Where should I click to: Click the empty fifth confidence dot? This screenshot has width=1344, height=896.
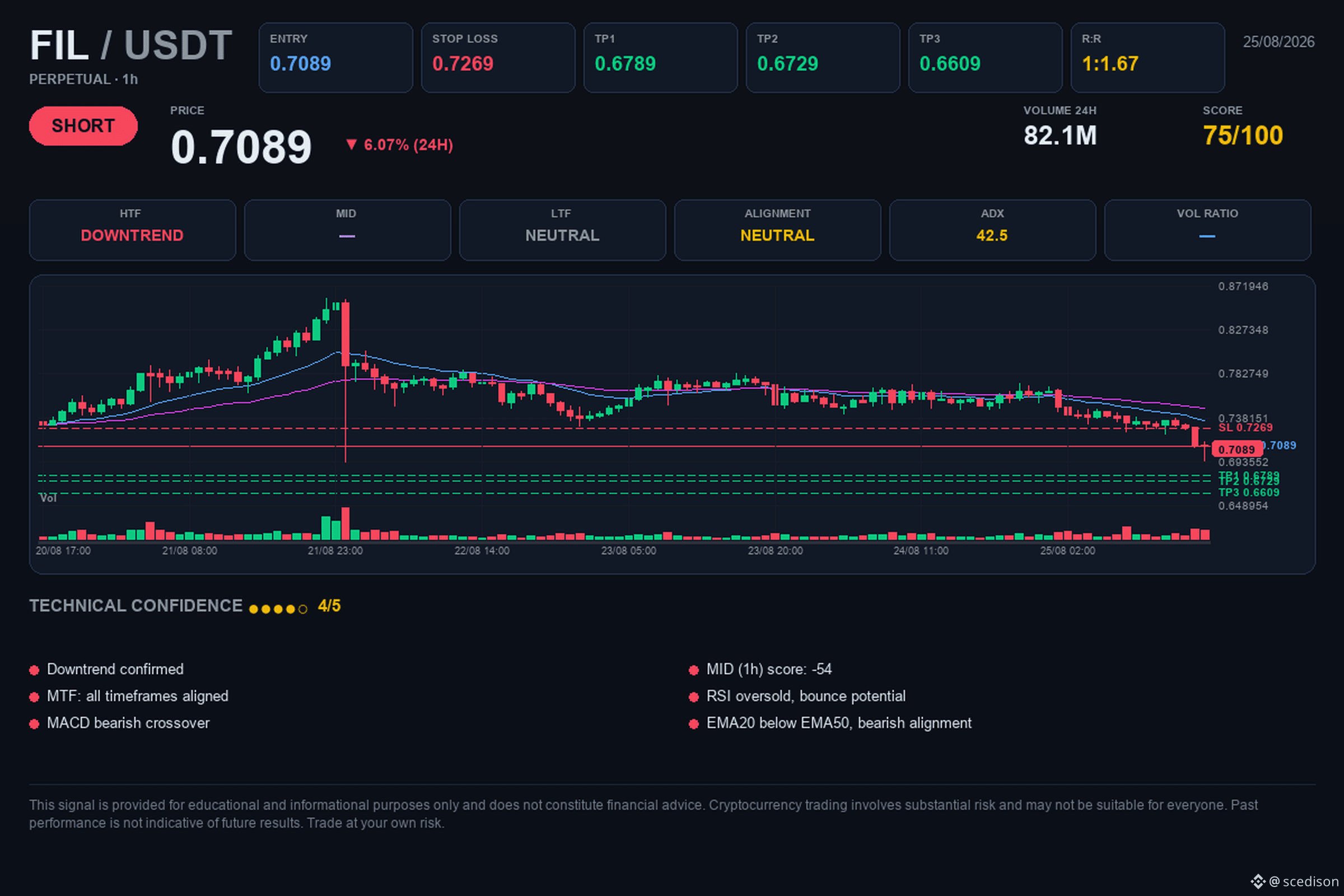coord(303,609)
